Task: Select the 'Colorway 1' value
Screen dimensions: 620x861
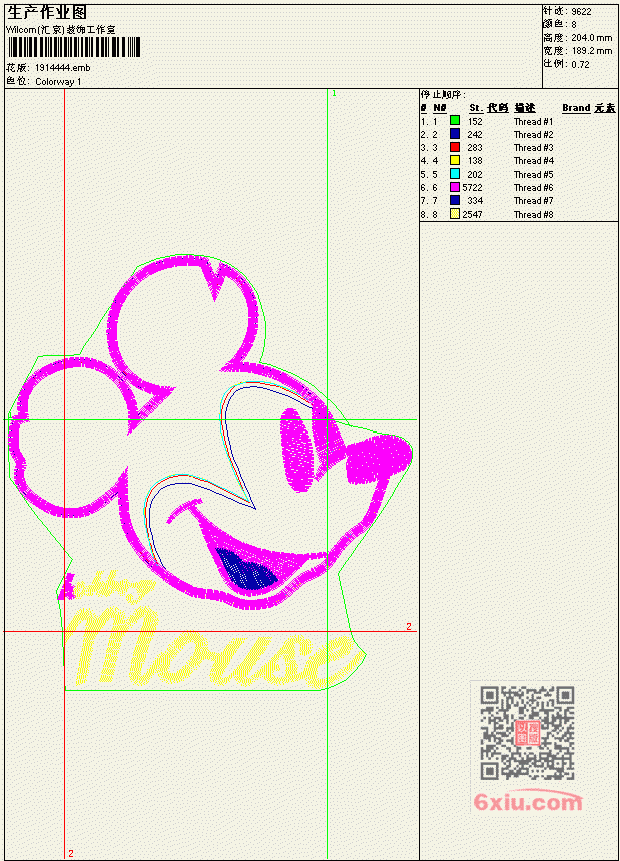Action: [x=58, y=81]
